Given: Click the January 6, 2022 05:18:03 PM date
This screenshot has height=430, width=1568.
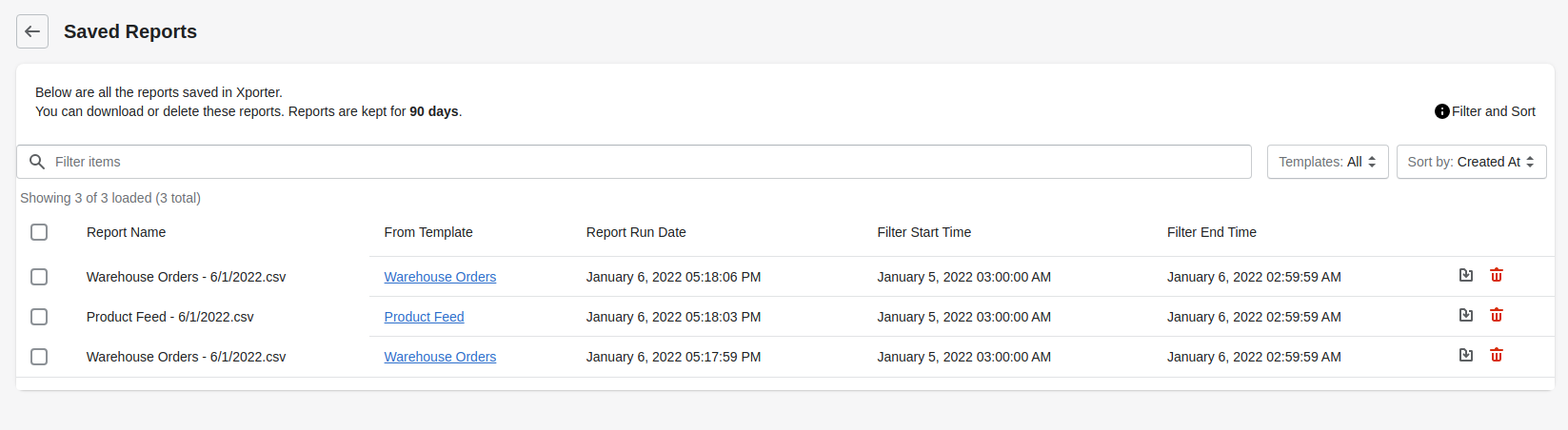Looking at the screenshot, I should point(673,317).
